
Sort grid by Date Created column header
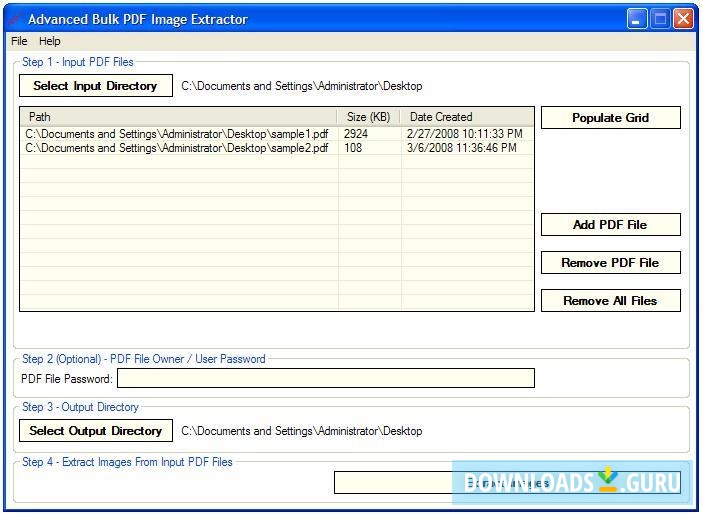[x=467, y=117]
